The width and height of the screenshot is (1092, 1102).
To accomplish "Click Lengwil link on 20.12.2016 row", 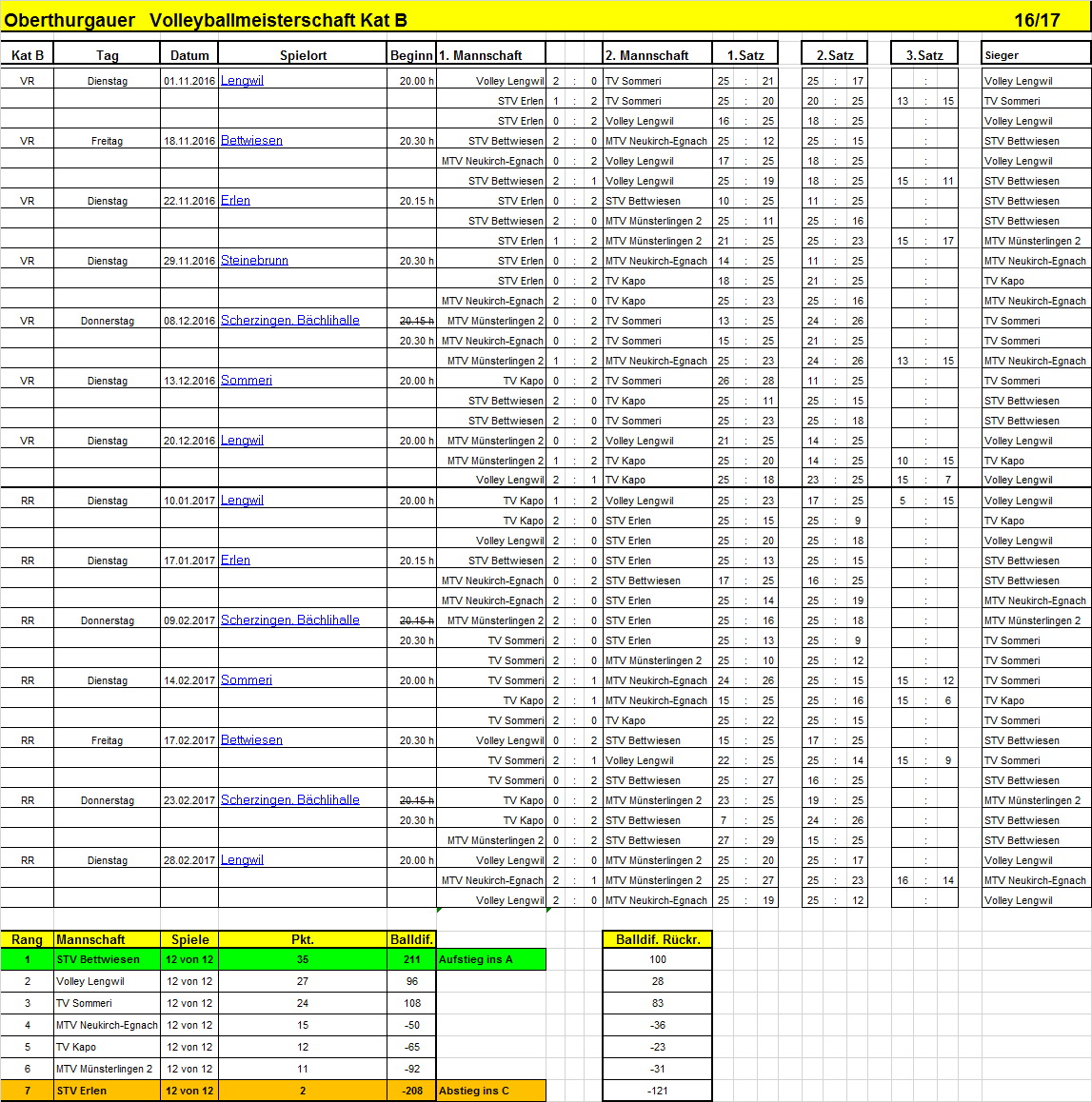I will point(242,441).
